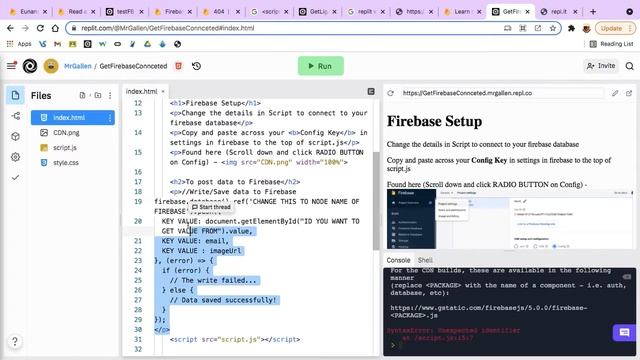Open the MrGallen profile link
The height and width of the screenshot is (360, 640).
tap(78, 66)
